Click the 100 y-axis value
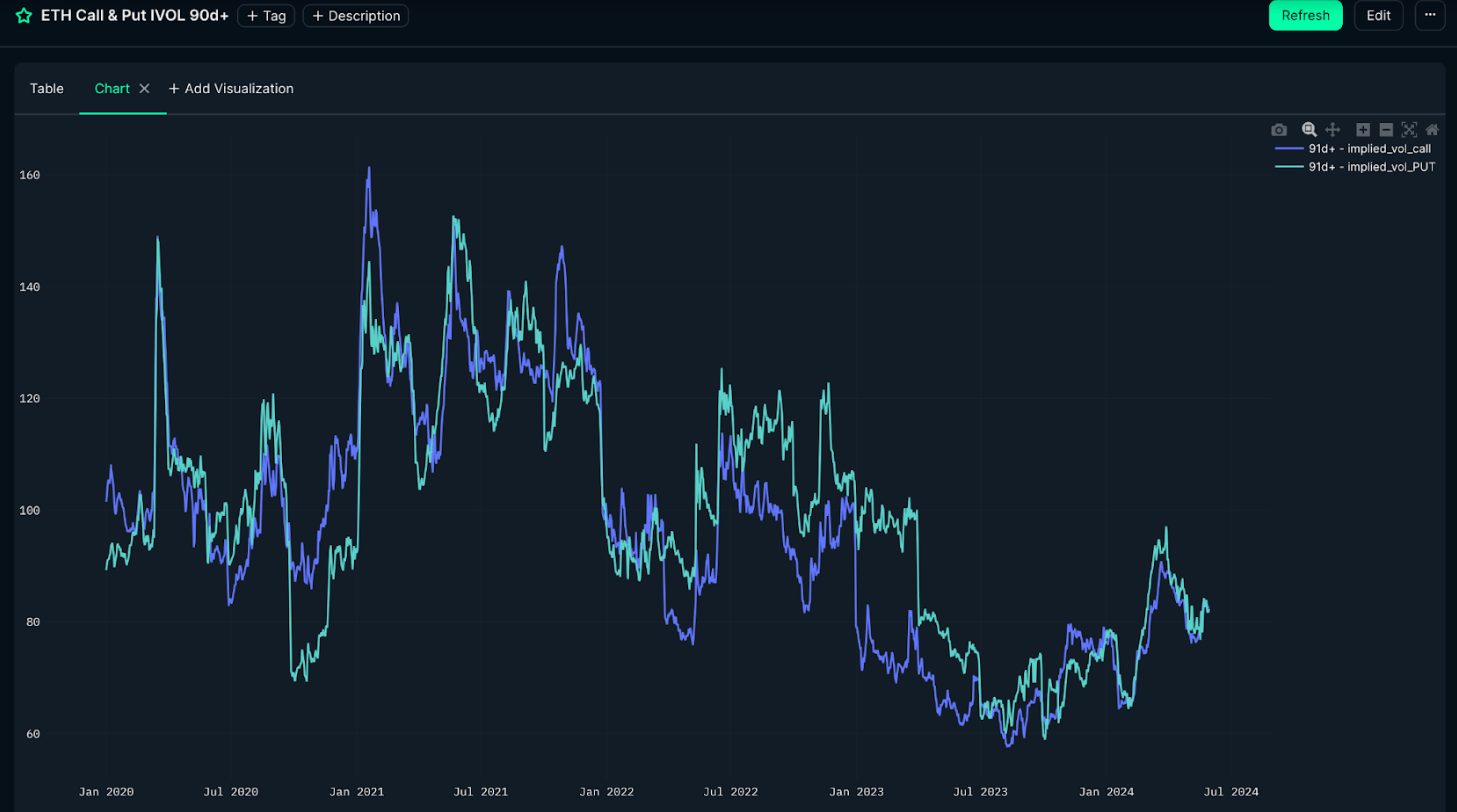Image resolution: width=1457 pixels, height=812 pixels. click(x=29, y=510)
